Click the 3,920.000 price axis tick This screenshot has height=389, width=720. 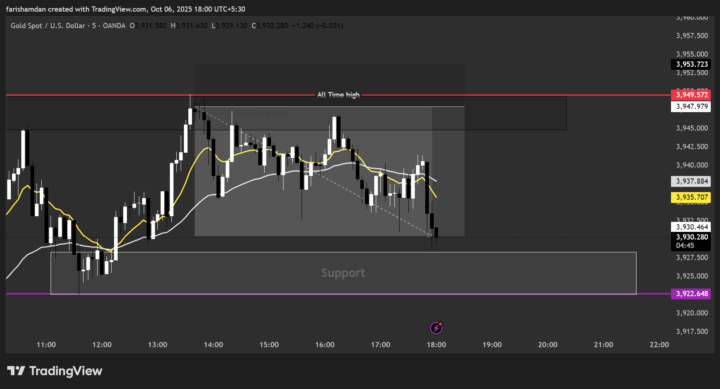click(x=692, y=313)
